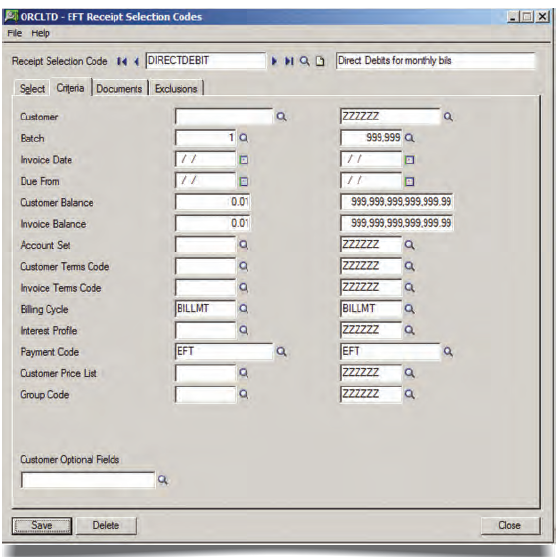Create new Receipt Selection Code record
Viewport: 559px width, 557px height.
(x=320, y=61)
